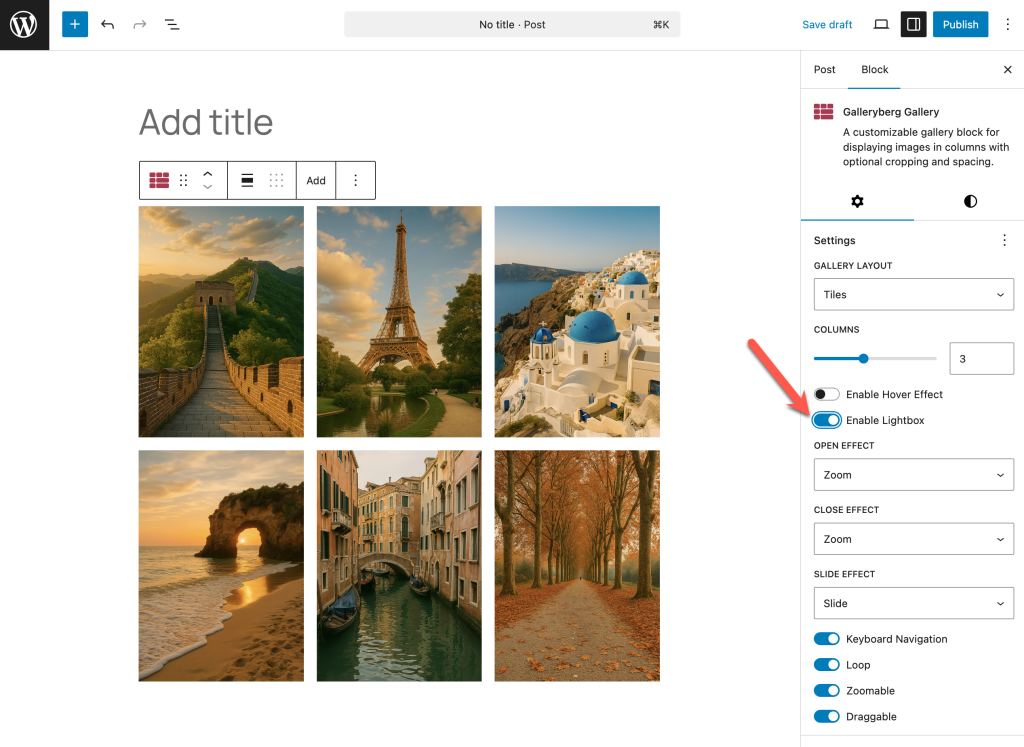Expand the Open Effect dropdown
The image size is (1024, 747).
[913, 475]
